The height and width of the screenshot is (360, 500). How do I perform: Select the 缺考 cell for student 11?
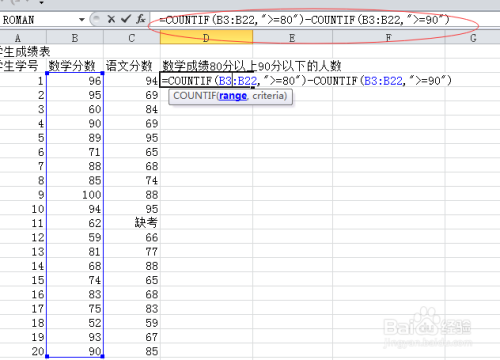(x=132, y=223)
